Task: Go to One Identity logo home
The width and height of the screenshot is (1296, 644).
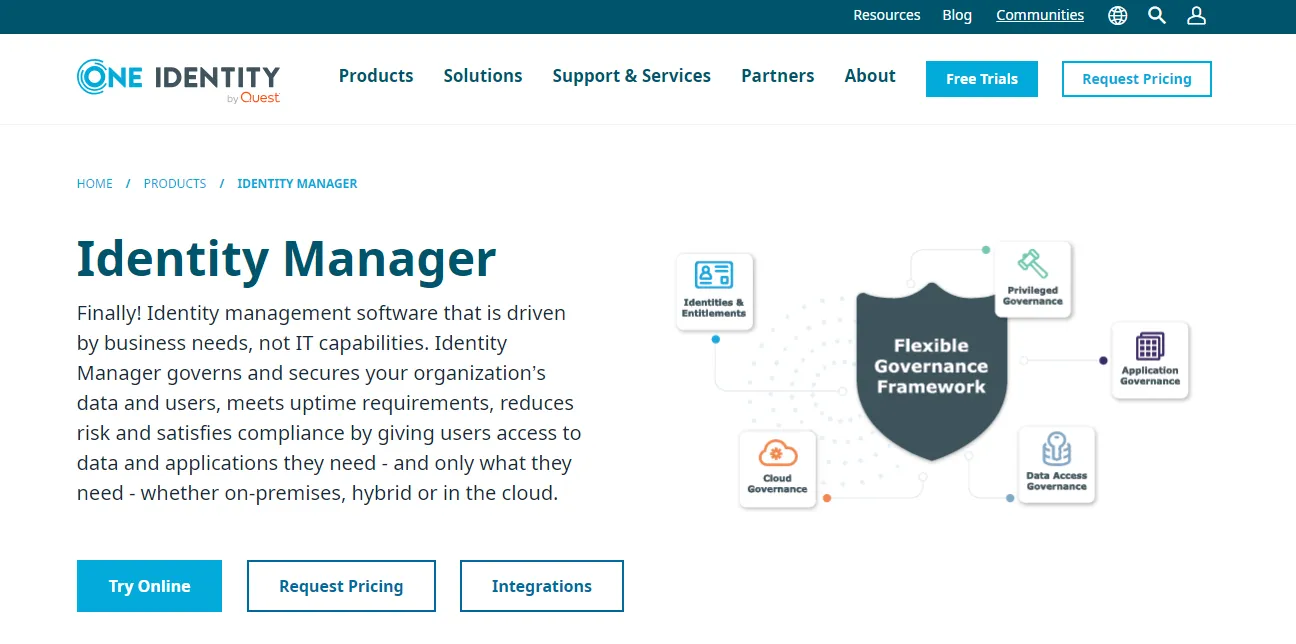Action: click(x=178, y=79)
